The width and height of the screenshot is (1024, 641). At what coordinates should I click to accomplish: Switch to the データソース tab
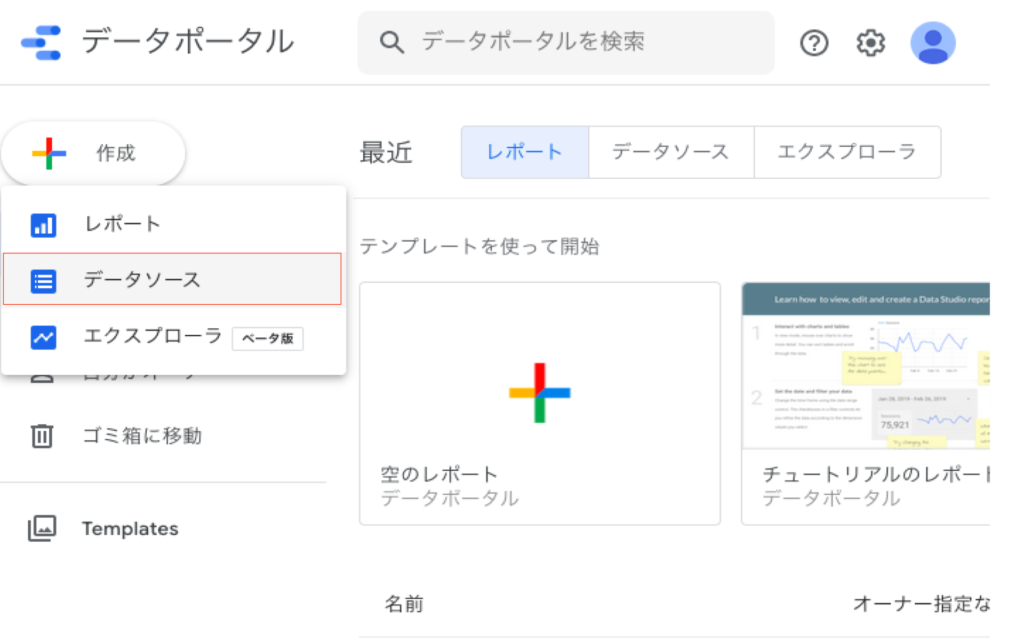pyautogui.click(x=670, y=152)
